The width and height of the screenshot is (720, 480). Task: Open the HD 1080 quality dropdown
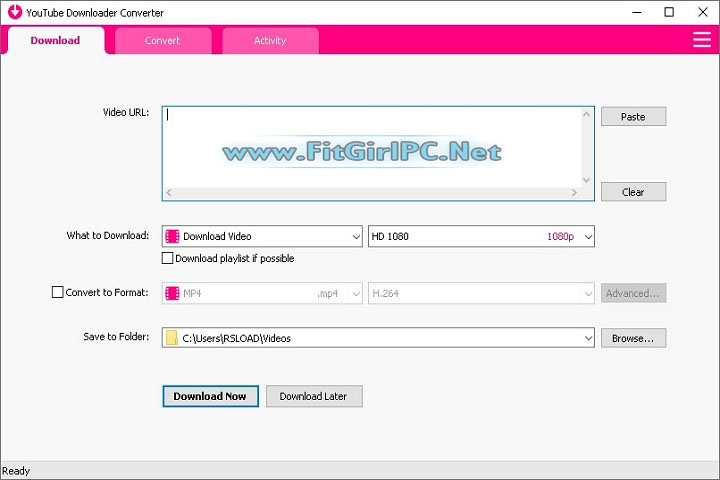coord(588,237)
